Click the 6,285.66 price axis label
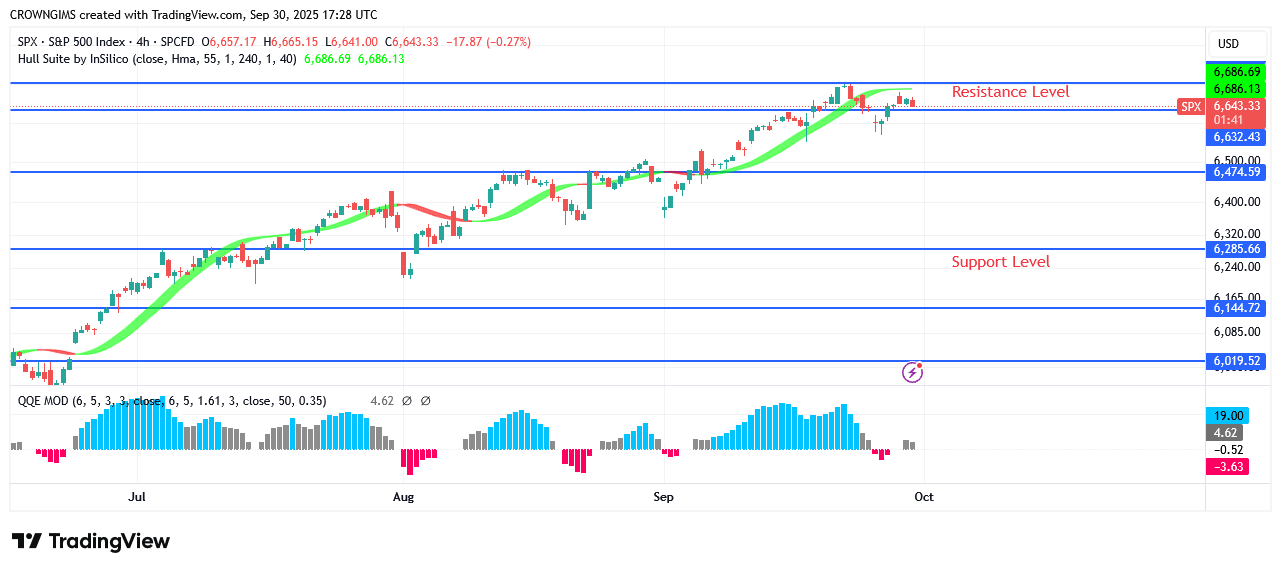This screenshot has width=1281, height=571. point(1236,249)
